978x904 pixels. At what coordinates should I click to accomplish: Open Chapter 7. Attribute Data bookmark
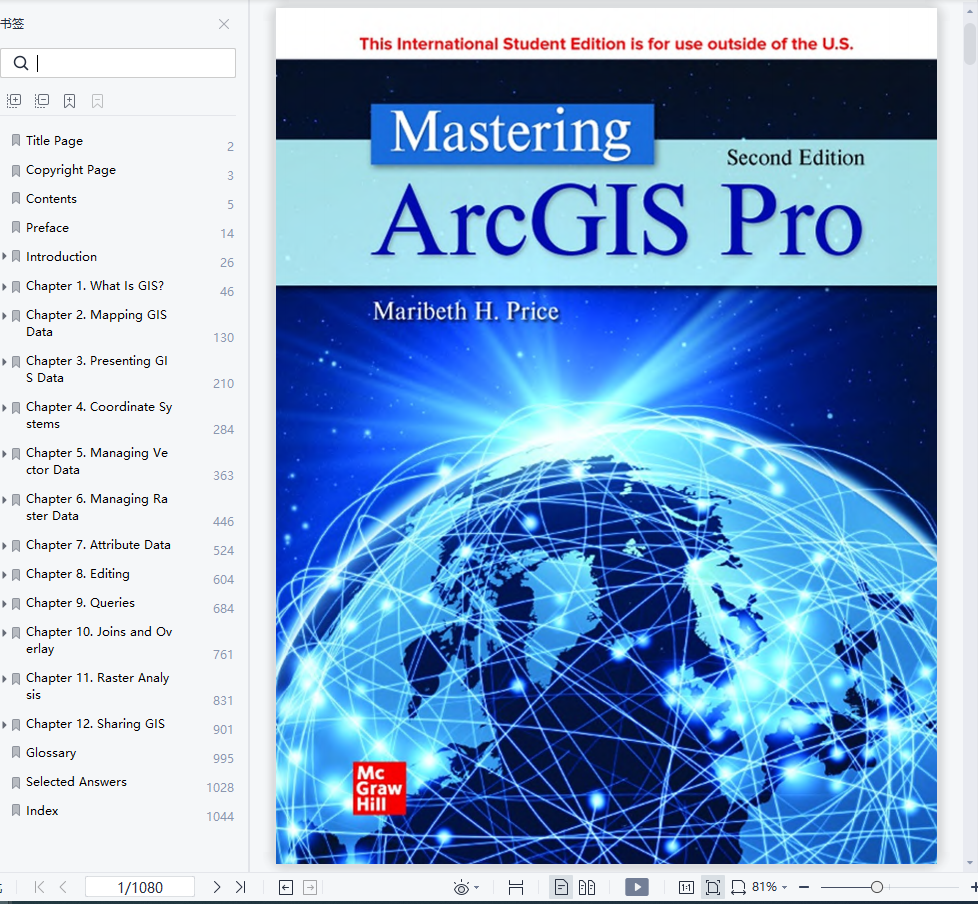coord(98,545)
